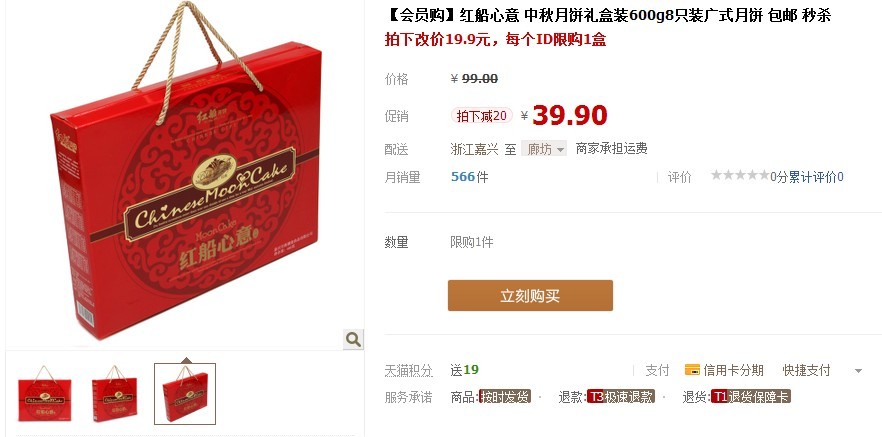
Task: Click the T1 return guarantee badge
Action: coord(751,397)
